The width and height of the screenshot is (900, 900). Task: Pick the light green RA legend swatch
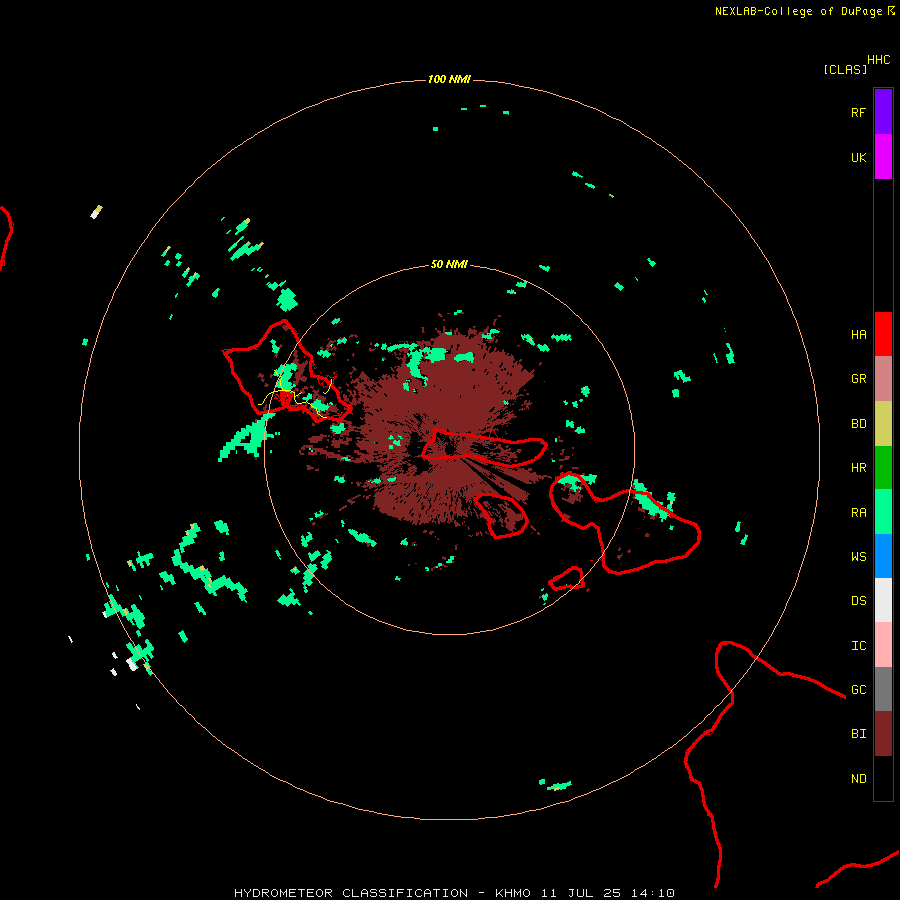[883, 512]
